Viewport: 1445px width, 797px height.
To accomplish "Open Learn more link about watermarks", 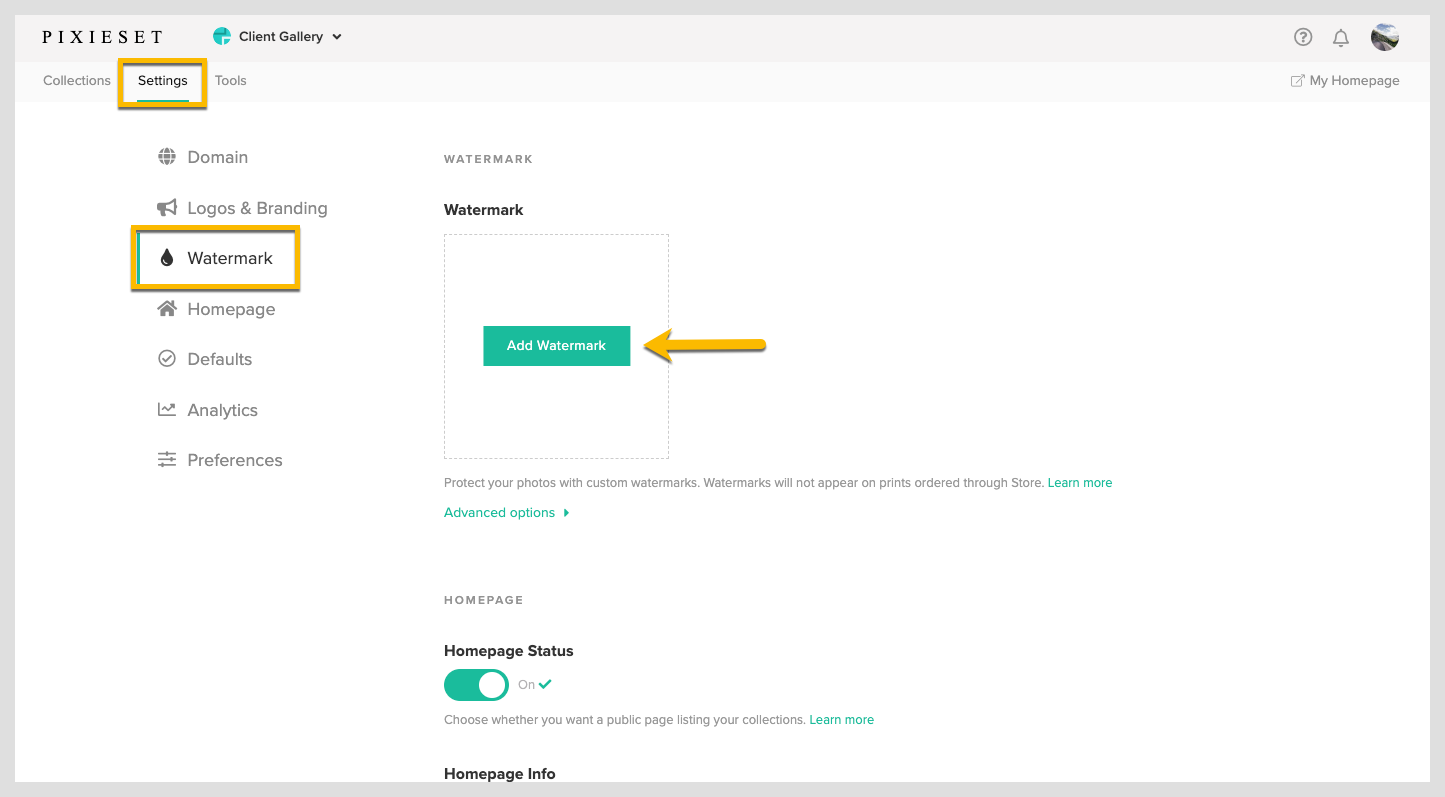I will tap(1080, 483).
